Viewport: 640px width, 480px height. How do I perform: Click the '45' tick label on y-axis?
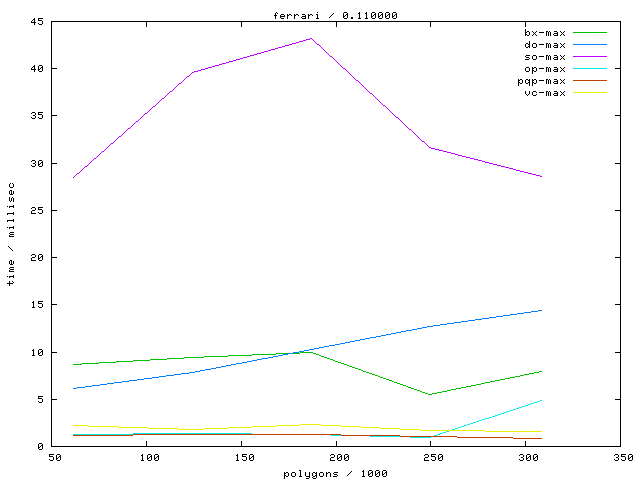tap(36, 21)
